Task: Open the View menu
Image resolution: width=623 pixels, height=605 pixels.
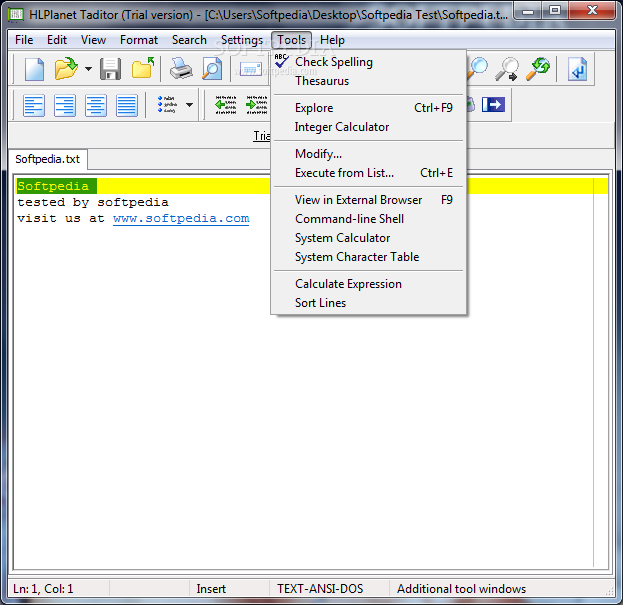Action: click(x=93, y=40)
